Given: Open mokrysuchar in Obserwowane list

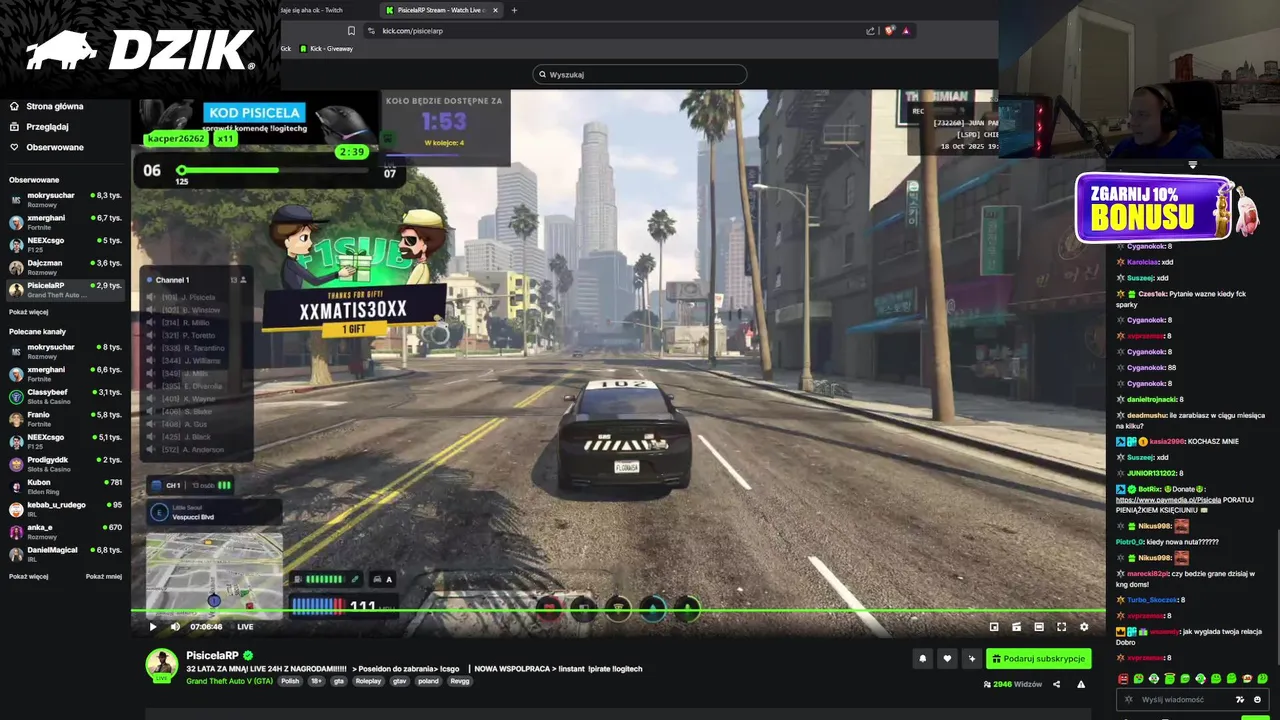Looking at the screenshot, I should (x=66, y=199).
